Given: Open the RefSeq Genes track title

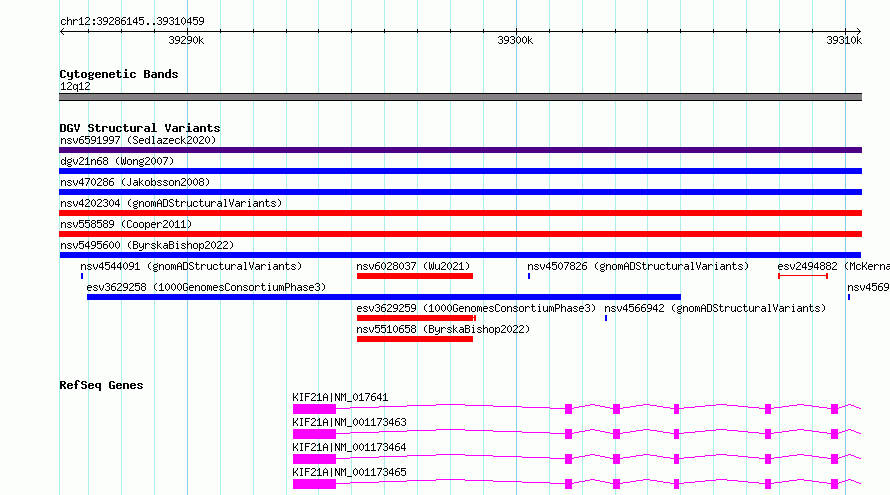Looking at the screenshot, I should tap(101, 385).
